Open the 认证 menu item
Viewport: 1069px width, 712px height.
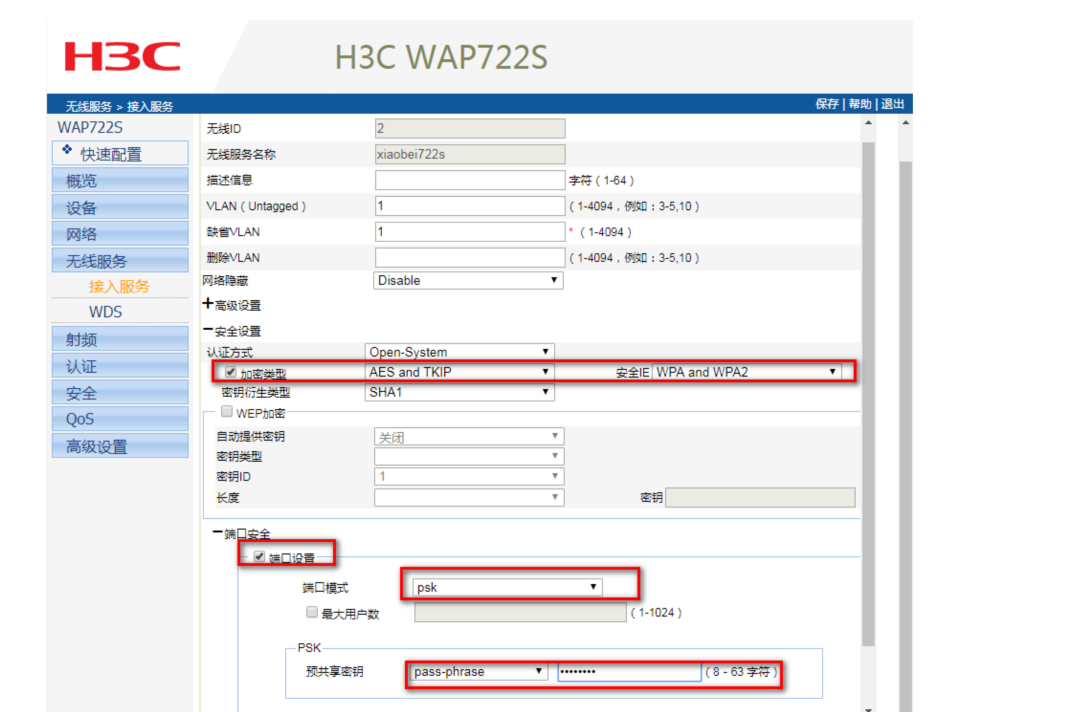click(x=120, y=366)
